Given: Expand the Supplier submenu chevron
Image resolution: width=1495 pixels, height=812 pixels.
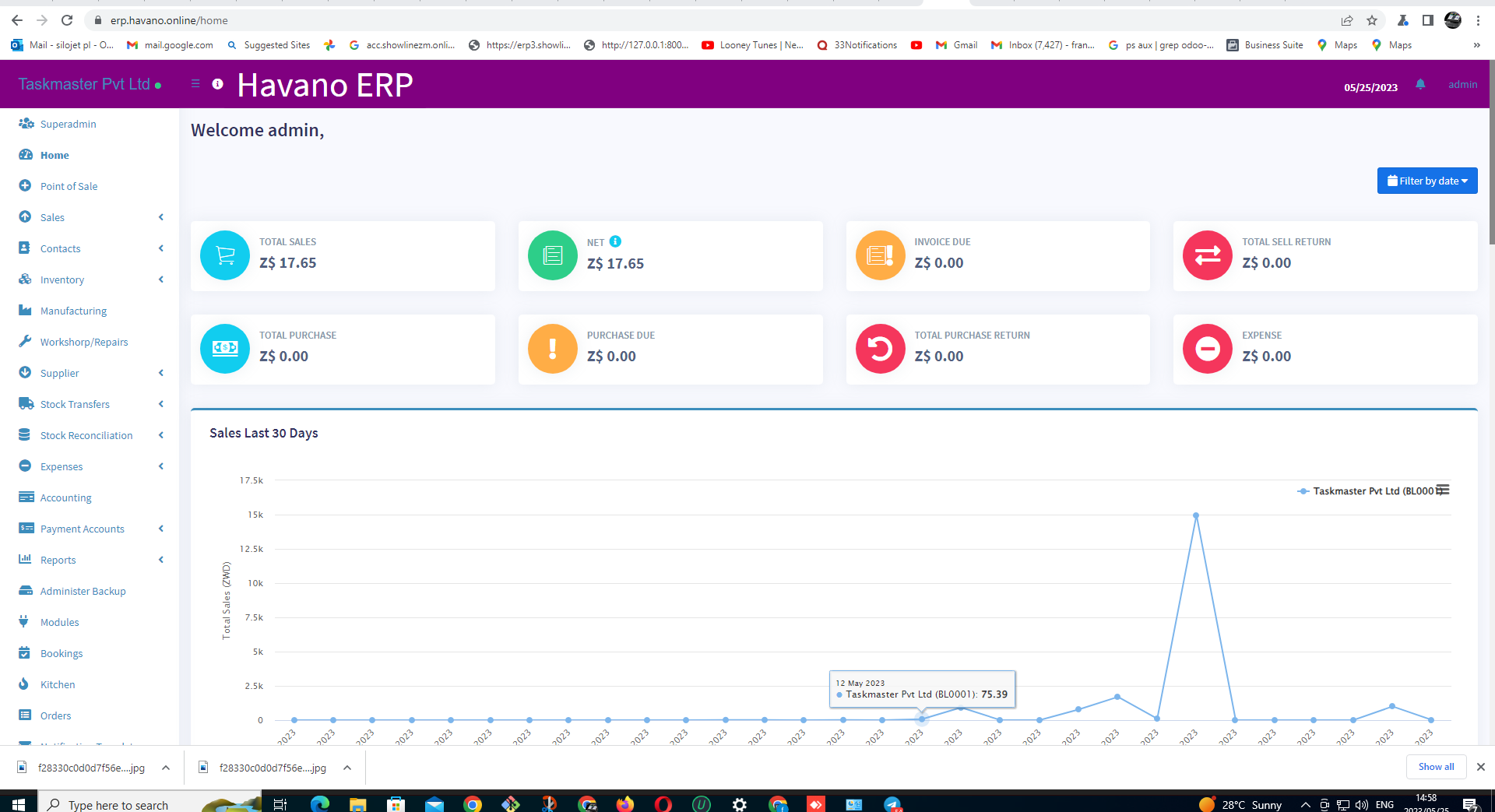Looking at the screenshot, I should point(161,373).
